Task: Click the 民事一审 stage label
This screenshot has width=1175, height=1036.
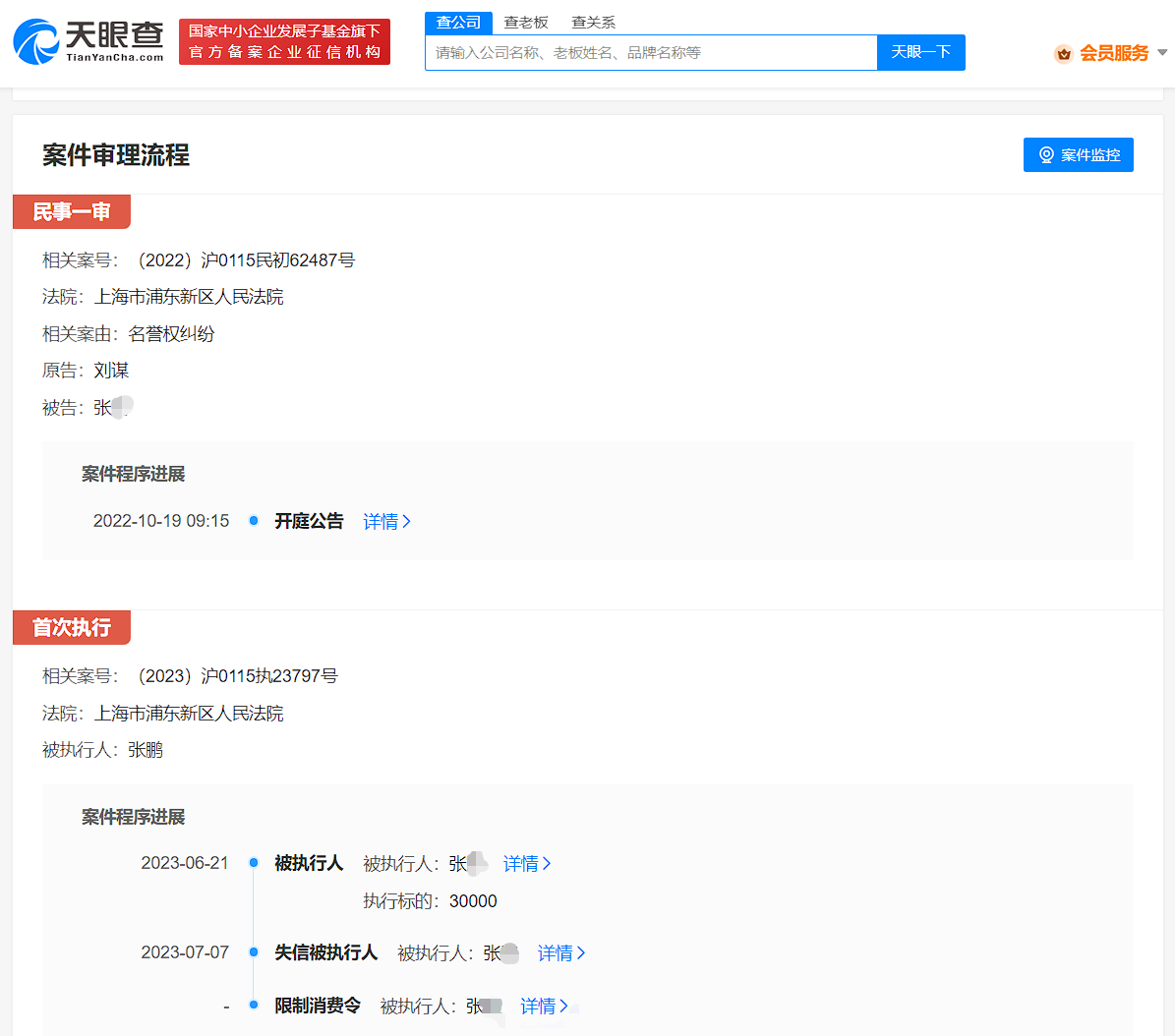Action: point(72,212)
